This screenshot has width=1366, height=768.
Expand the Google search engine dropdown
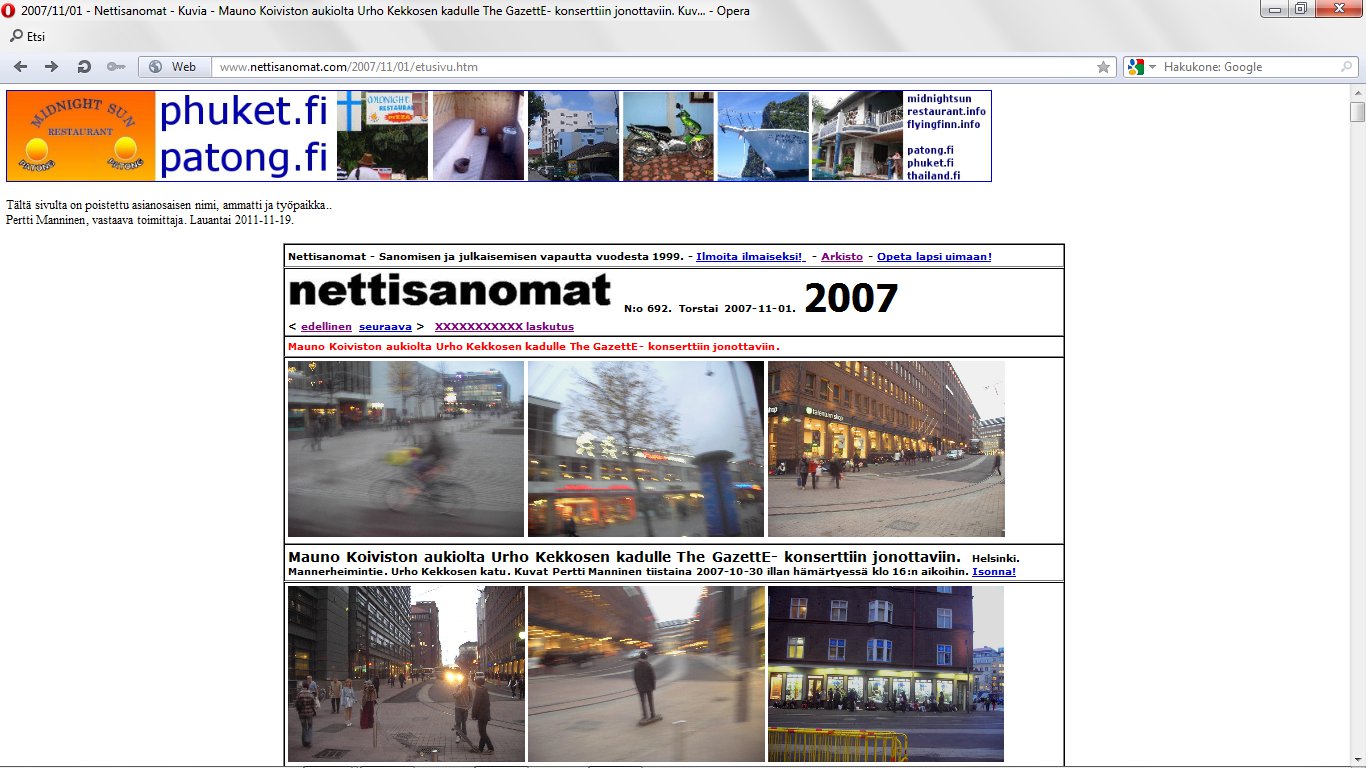coord(1152,67)
